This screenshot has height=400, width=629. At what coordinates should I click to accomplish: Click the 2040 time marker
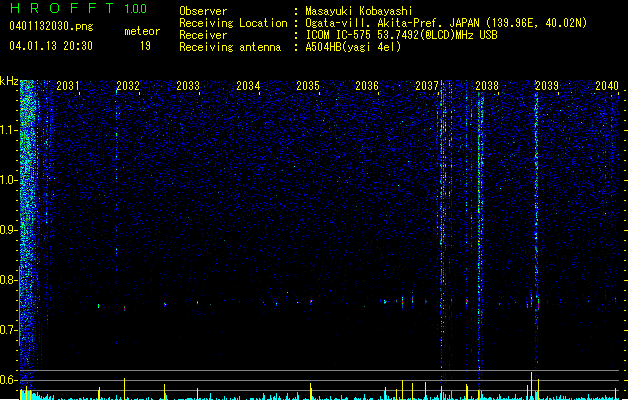(607, 85)
